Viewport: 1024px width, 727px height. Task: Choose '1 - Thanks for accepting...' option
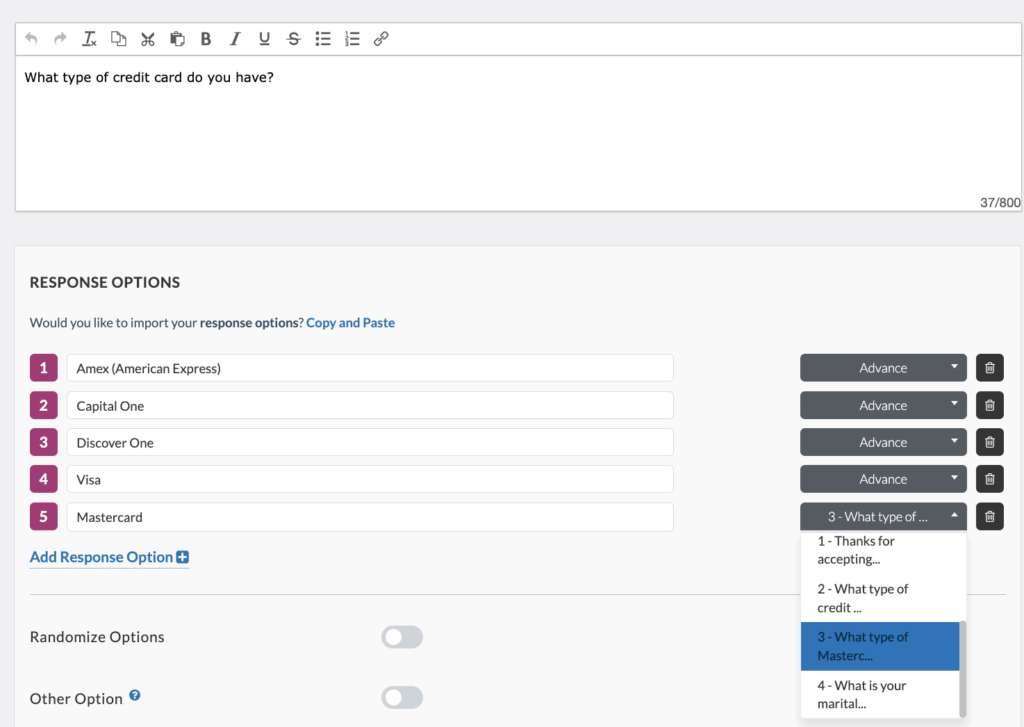tap(880, 550)
